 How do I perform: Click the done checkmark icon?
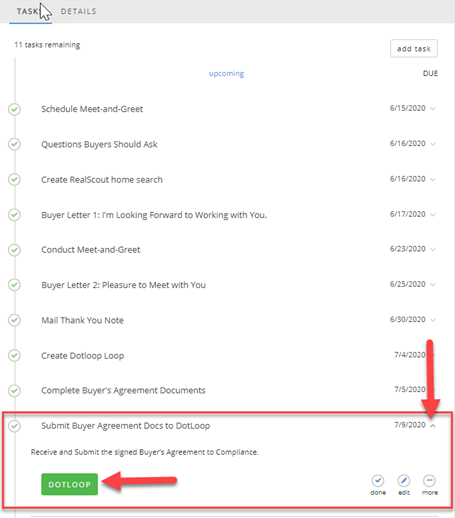tap(378, 481)
